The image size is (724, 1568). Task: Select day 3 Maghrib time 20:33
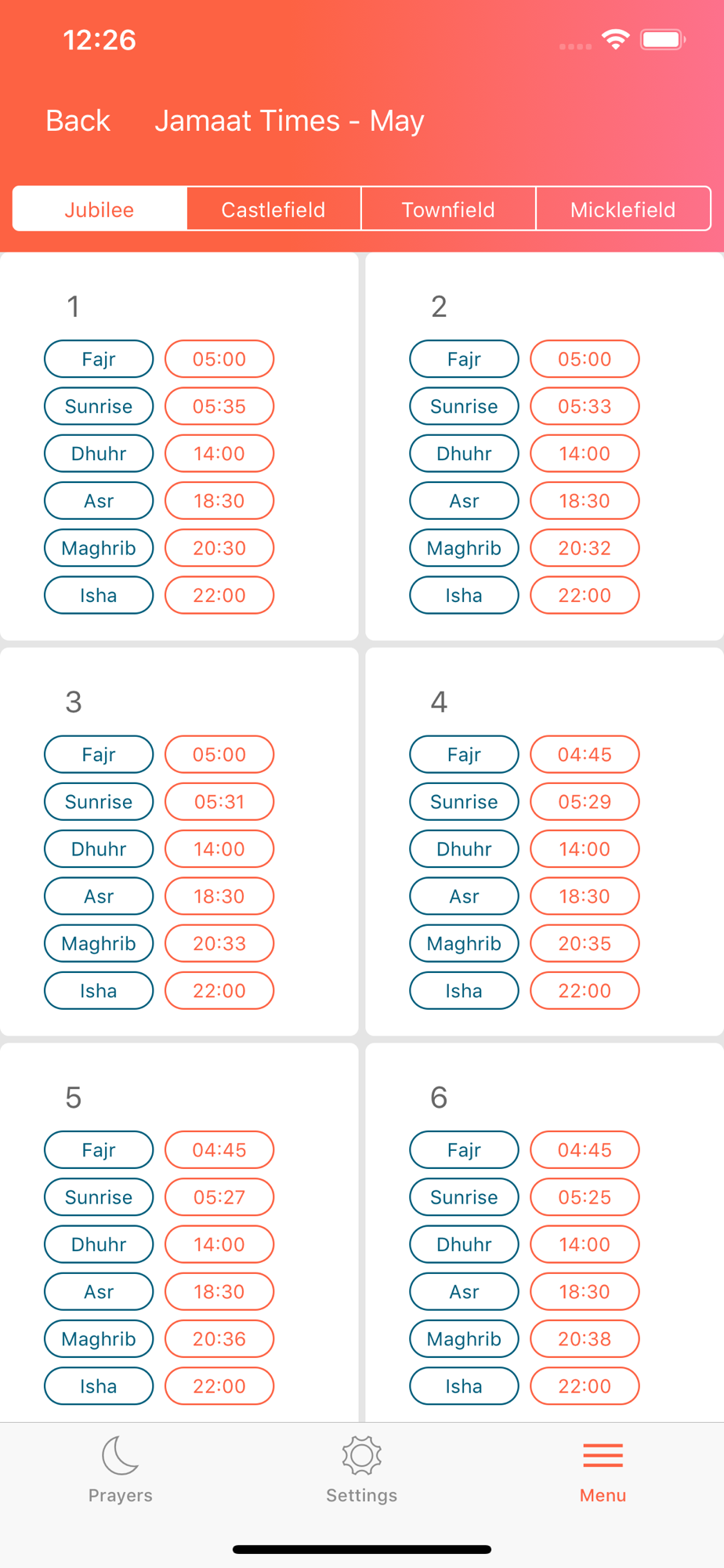pyautogui.click(x=219, y=943)
